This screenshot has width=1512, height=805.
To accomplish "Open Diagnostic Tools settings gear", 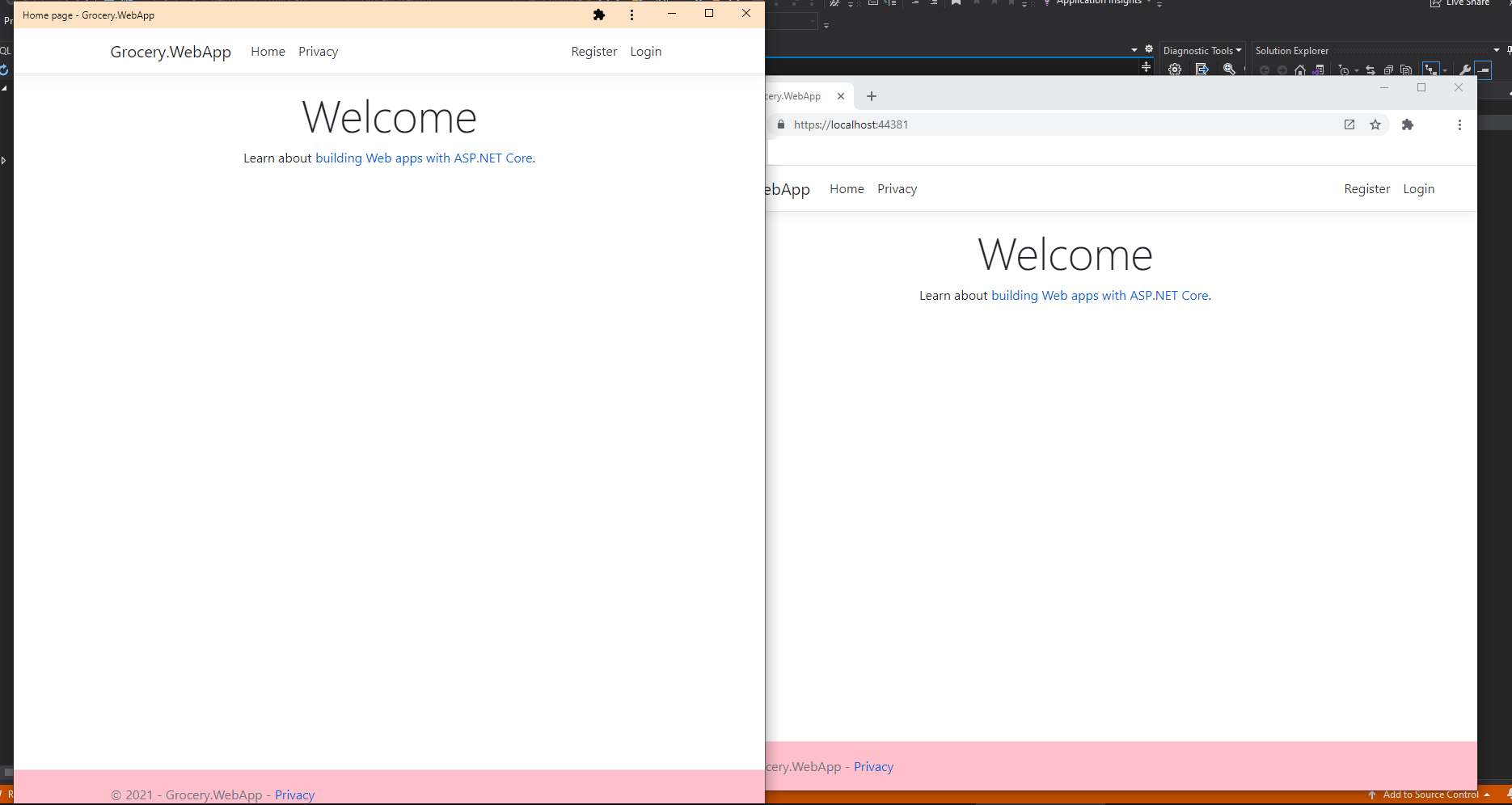I will [1175, 70].
